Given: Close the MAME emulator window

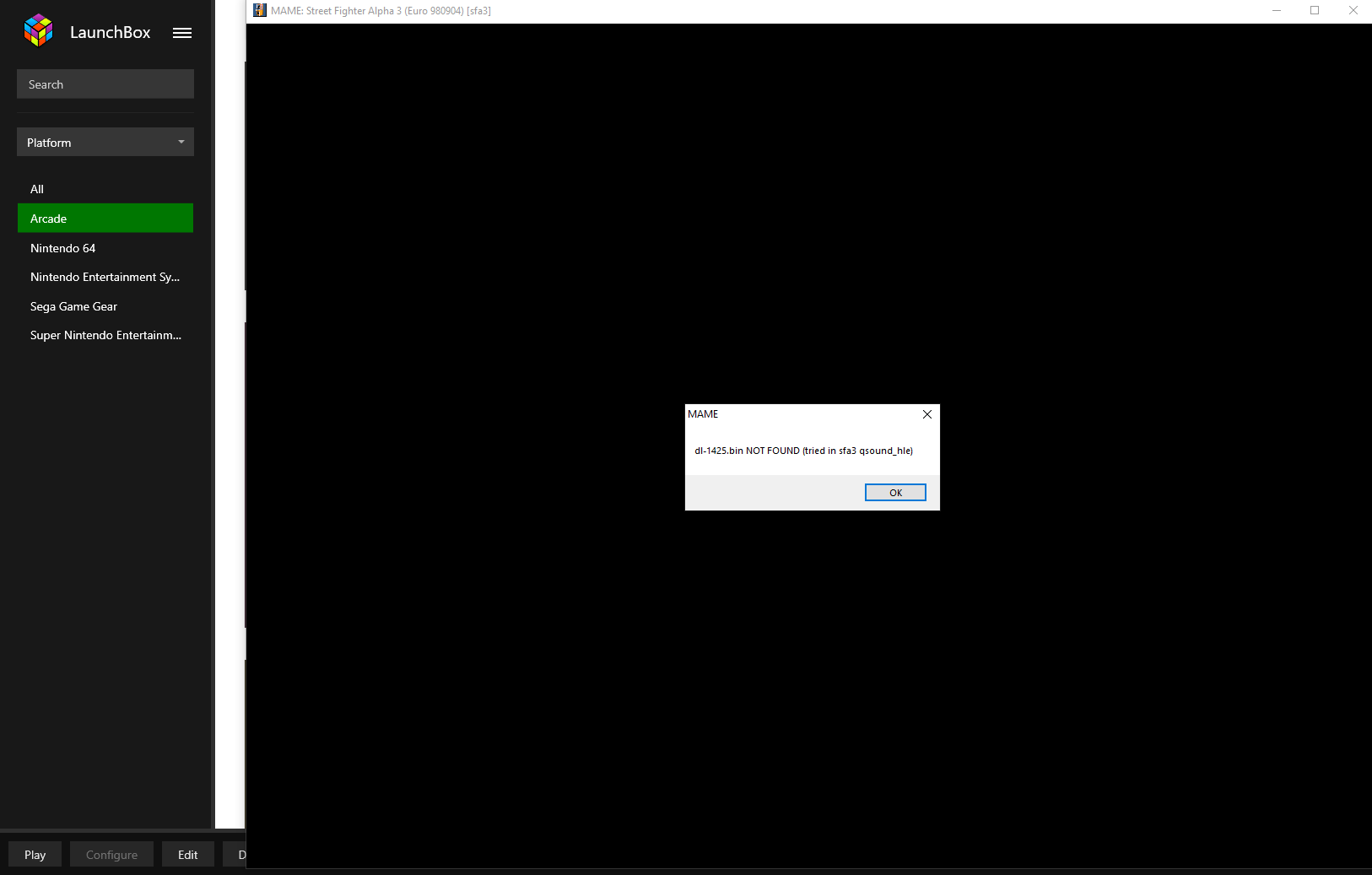Looking at the screenshot, I should coord(1353,10).
